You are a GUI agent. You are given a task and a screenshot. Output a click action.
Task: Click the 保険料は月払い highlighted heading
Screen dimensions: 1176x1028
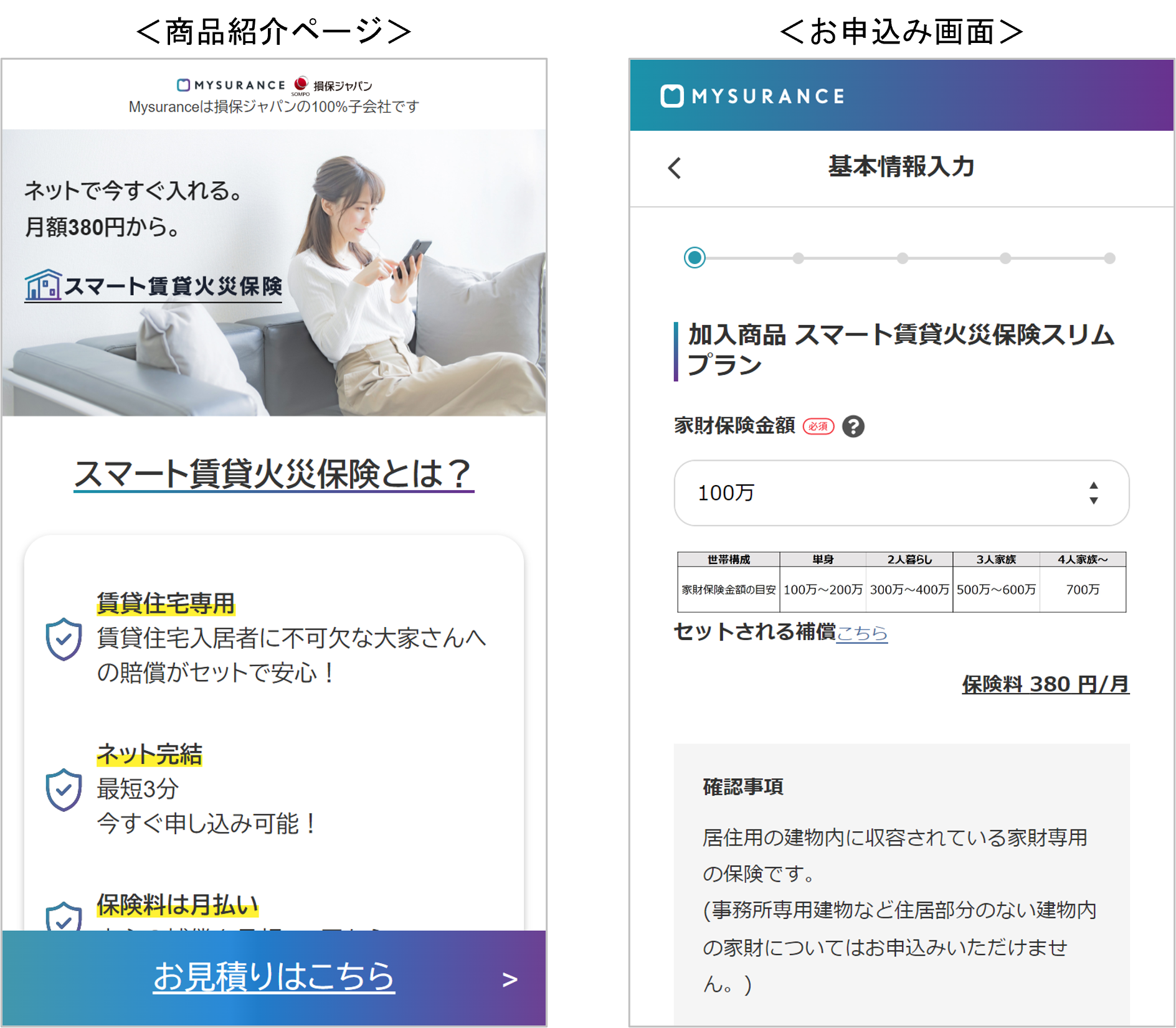point(178,905)
